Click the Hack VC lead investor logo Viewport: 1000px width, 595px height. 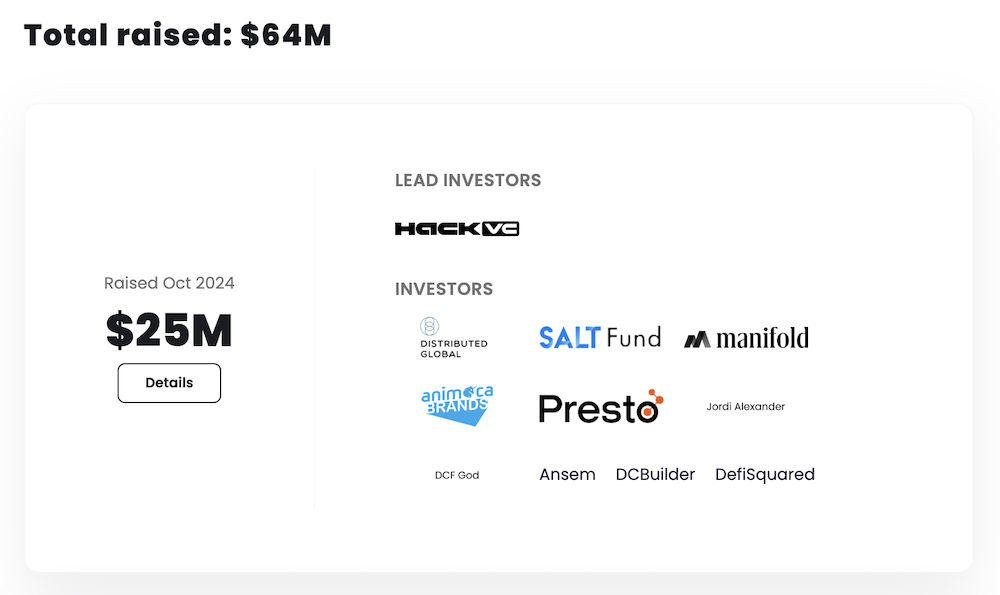pyautogui.click(x=456, y=228)
